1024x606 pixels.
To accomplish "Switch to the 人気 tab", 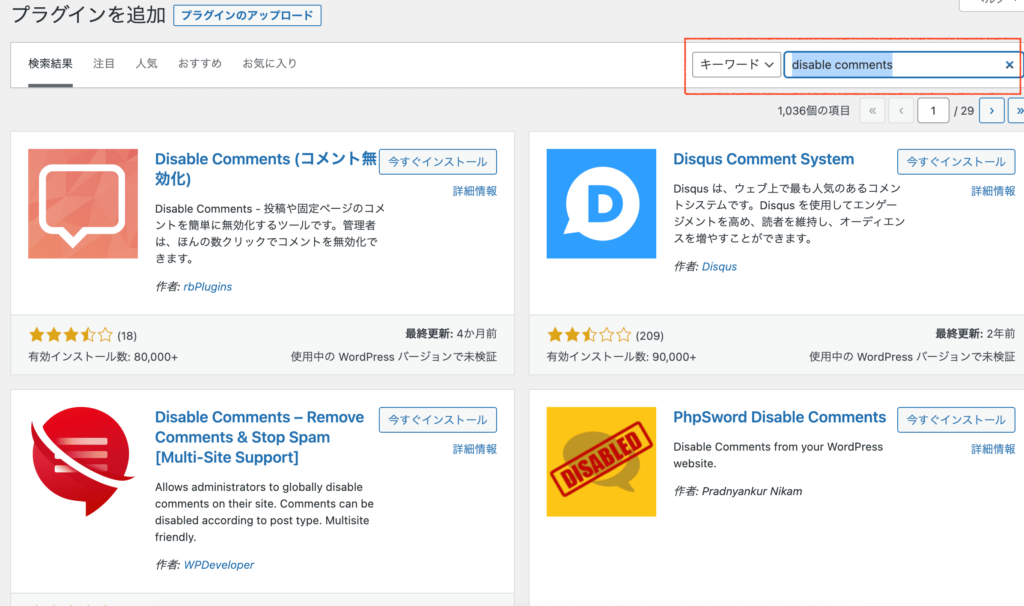I will [x=146, y=63].
